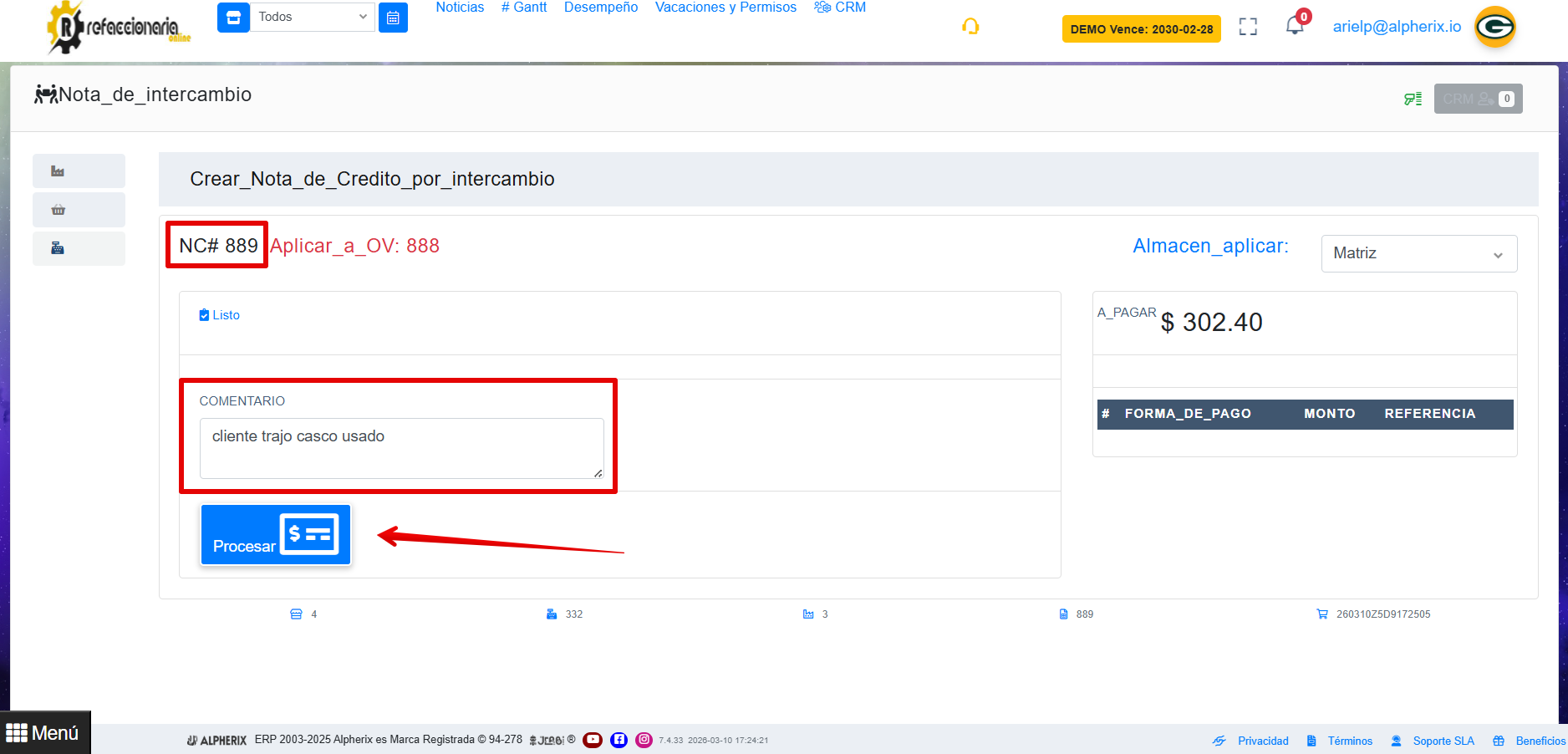
Task: Click the factory icon in left sidebar
Action: pos(58,171)
